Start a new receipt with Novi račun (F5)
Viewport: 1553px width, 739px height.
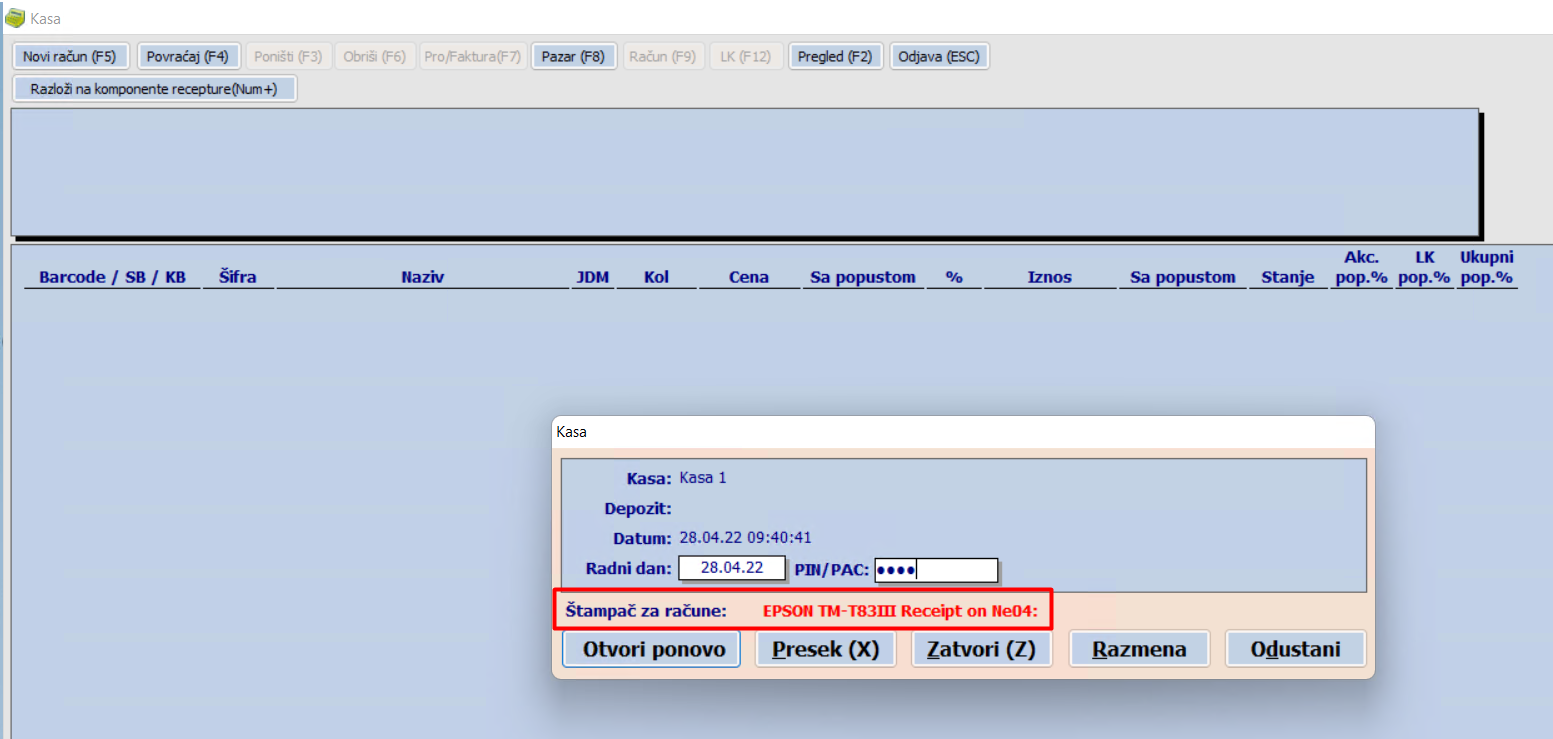(x=70, y=56)
